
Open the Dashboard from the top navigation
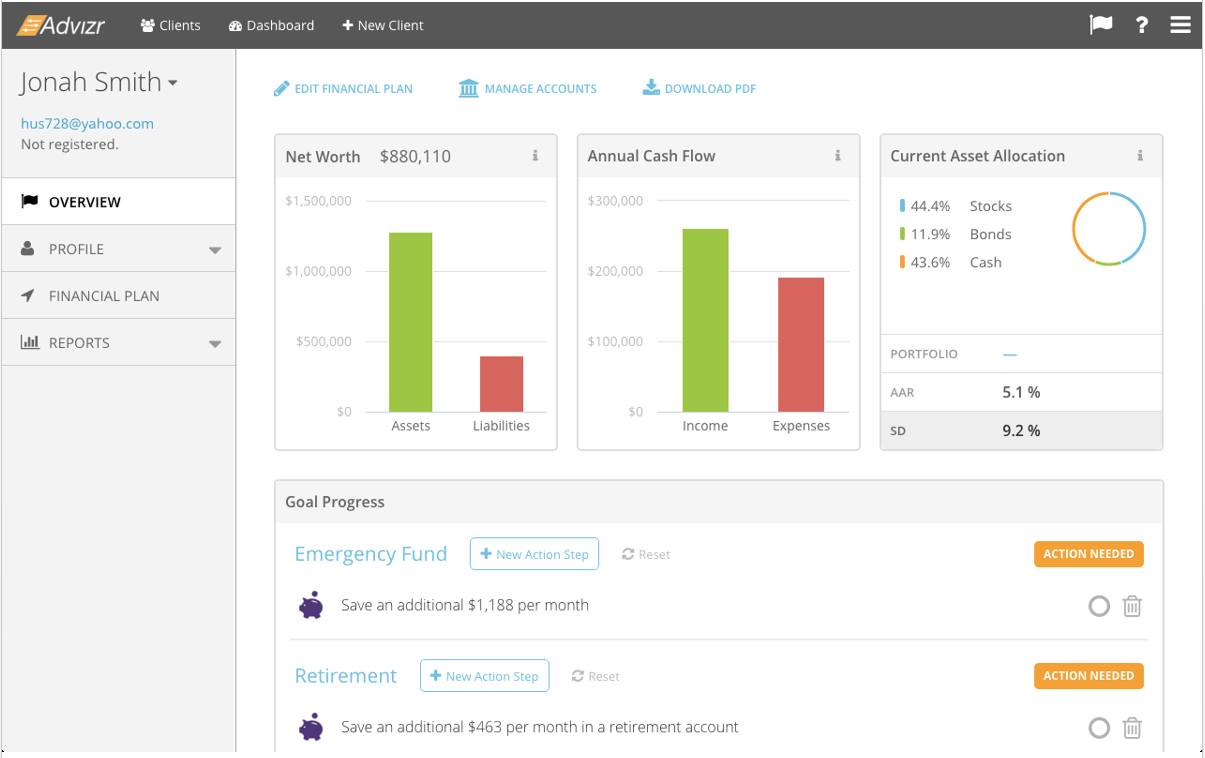[271, 25]
